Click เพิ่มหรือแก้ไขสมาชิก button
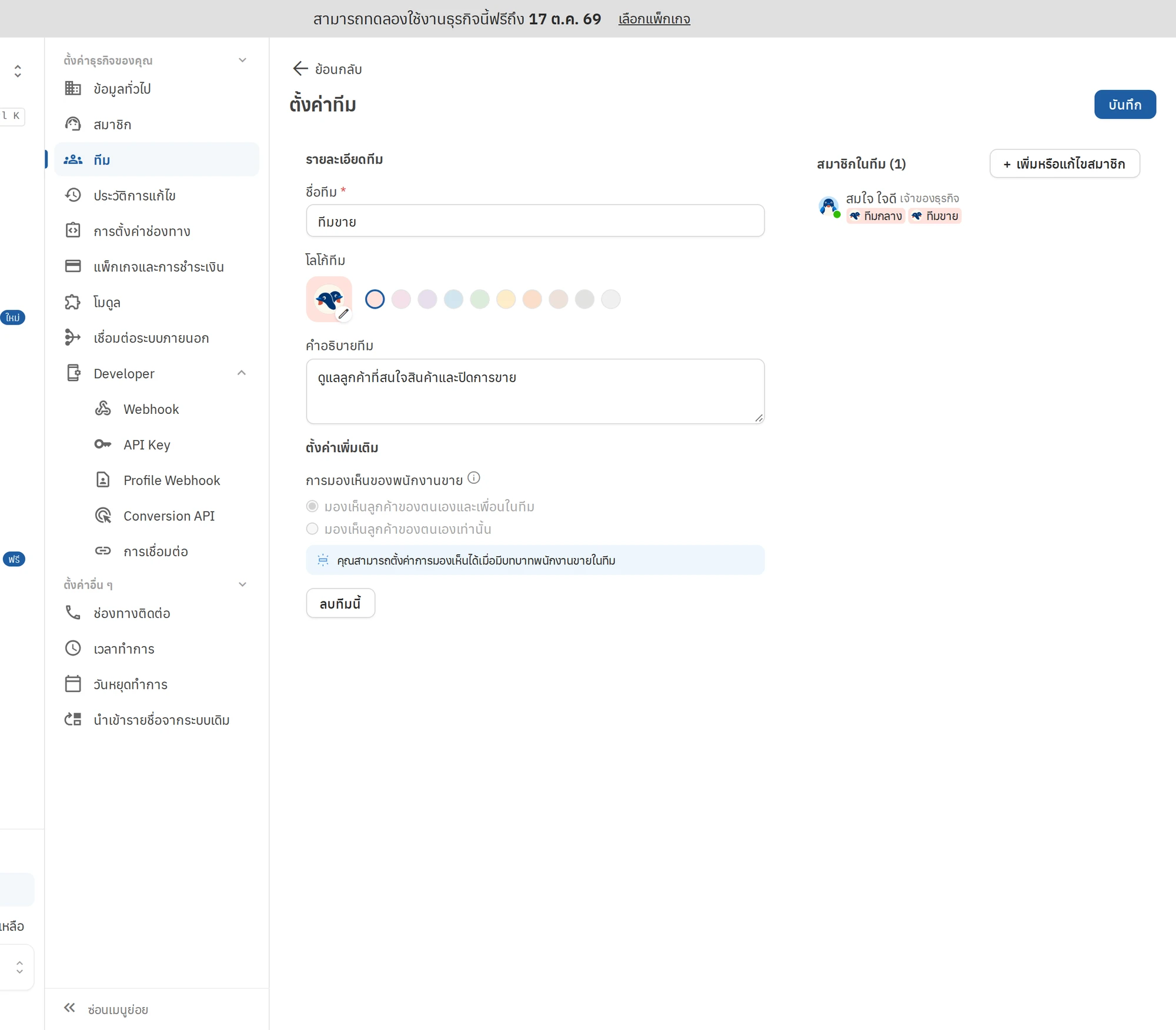Image resolution: width=1176 pixels, height=1030 pixels. click(1064, 163)
